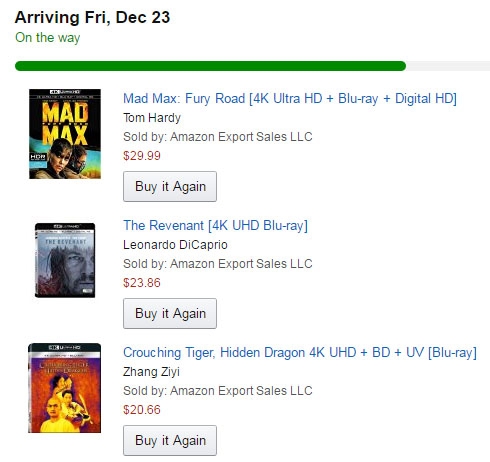490x462 pixels.
Task: Click Buy it Again under Crouching Tiger
Action: pyautogui.click(x=170, y=440)
